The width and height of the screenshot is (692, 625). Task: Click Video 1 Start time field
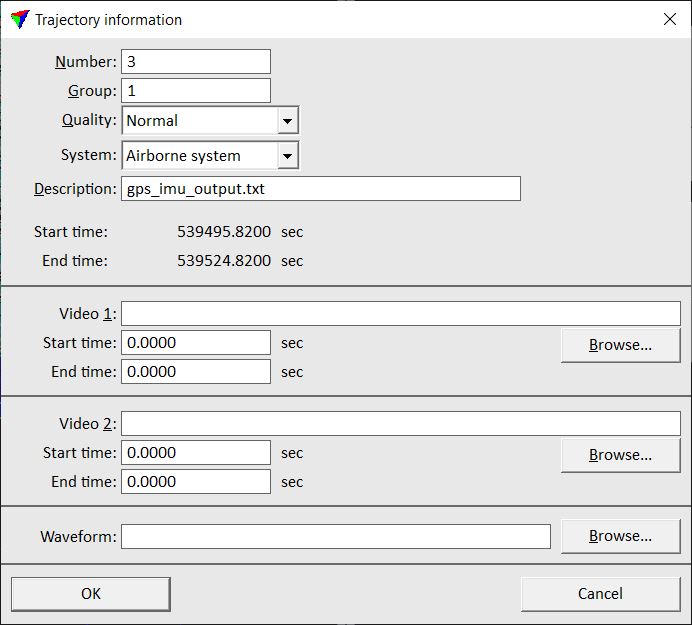(x=196, y=343)
